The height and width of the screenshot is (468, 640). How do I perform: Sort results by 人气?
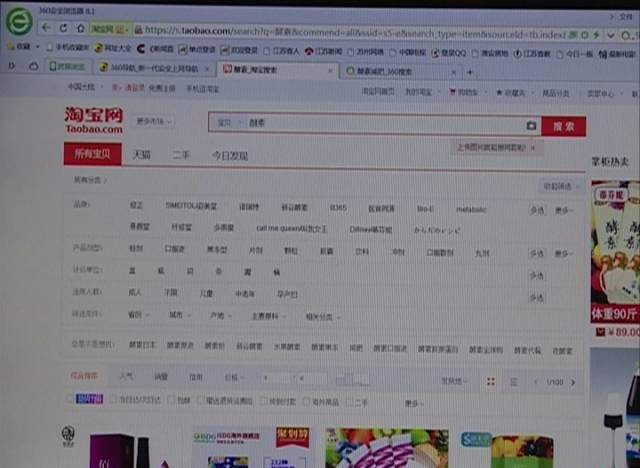126,376
